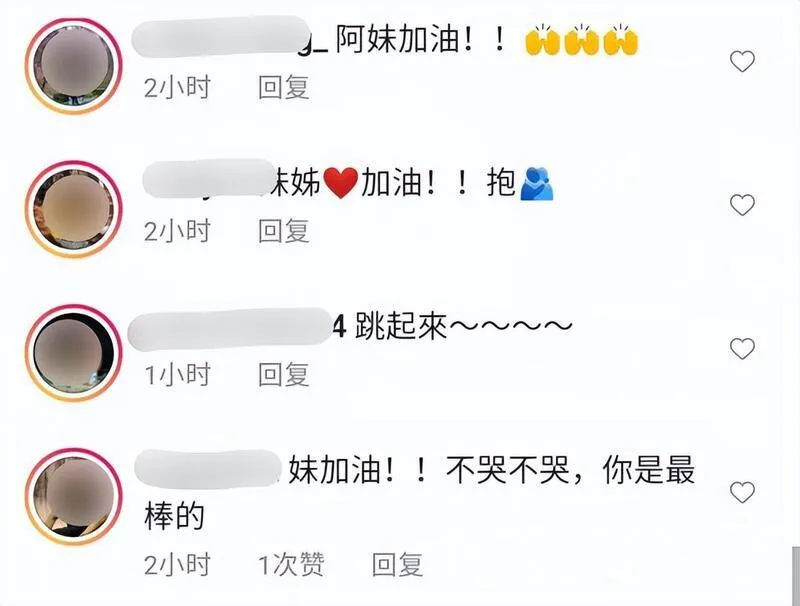800x606 pixels.
Task: View likes via 1次赞 label
Action: coord(291,565)
